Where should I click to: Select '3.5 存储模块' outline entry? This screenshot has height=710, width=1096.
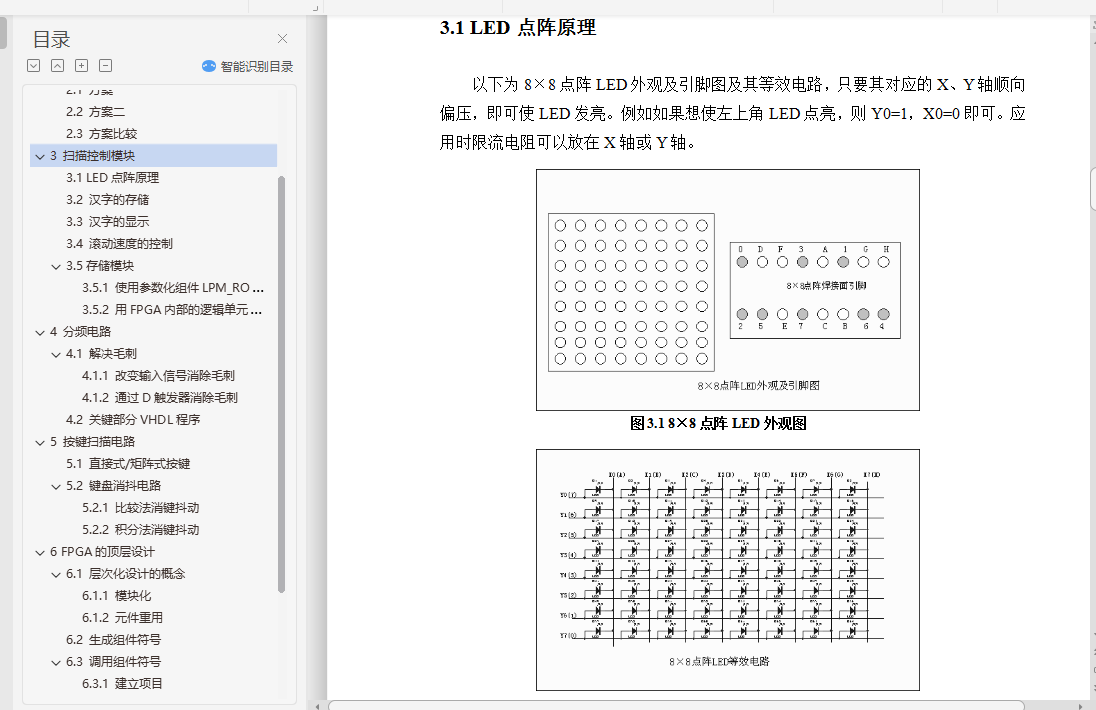[100, 266]
